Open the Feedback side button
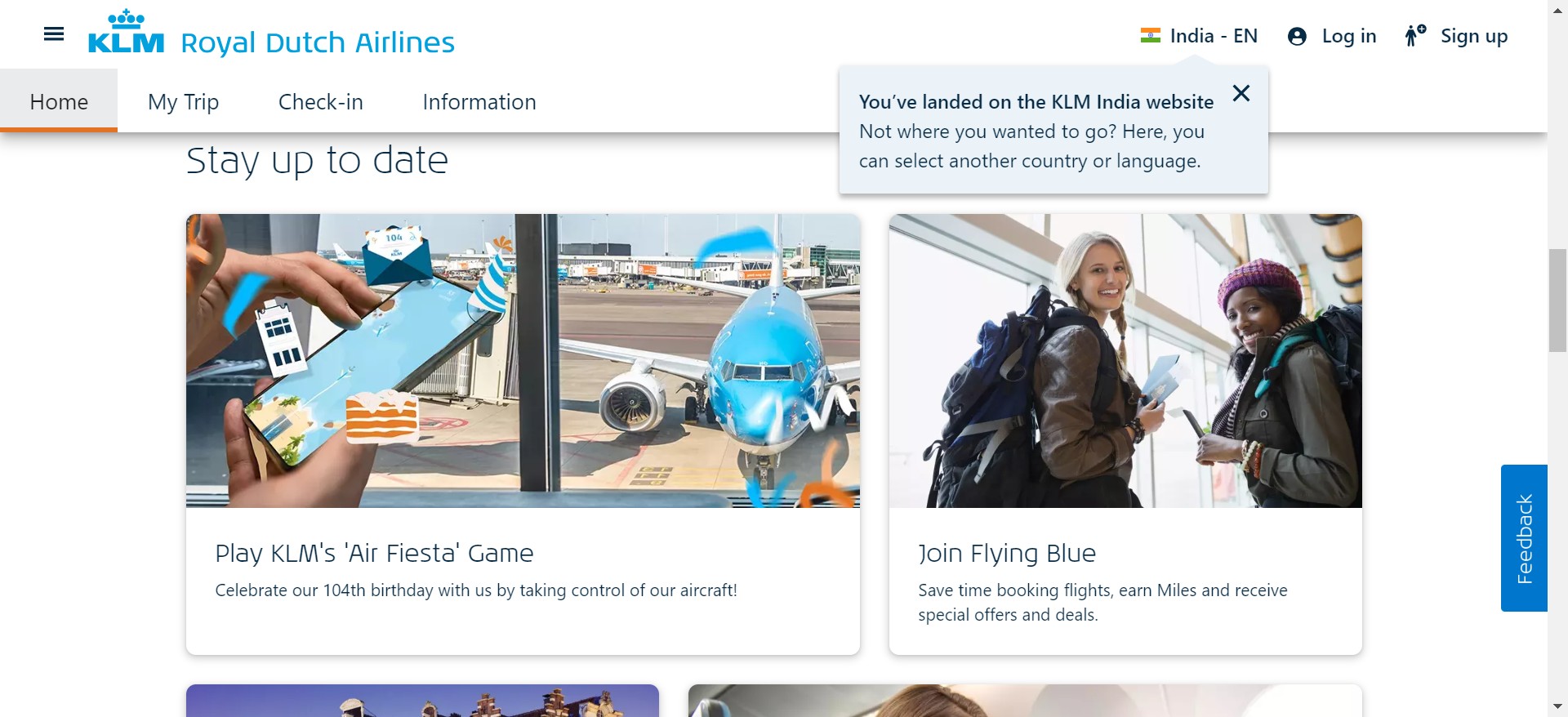 click(x=1524, y=537)
